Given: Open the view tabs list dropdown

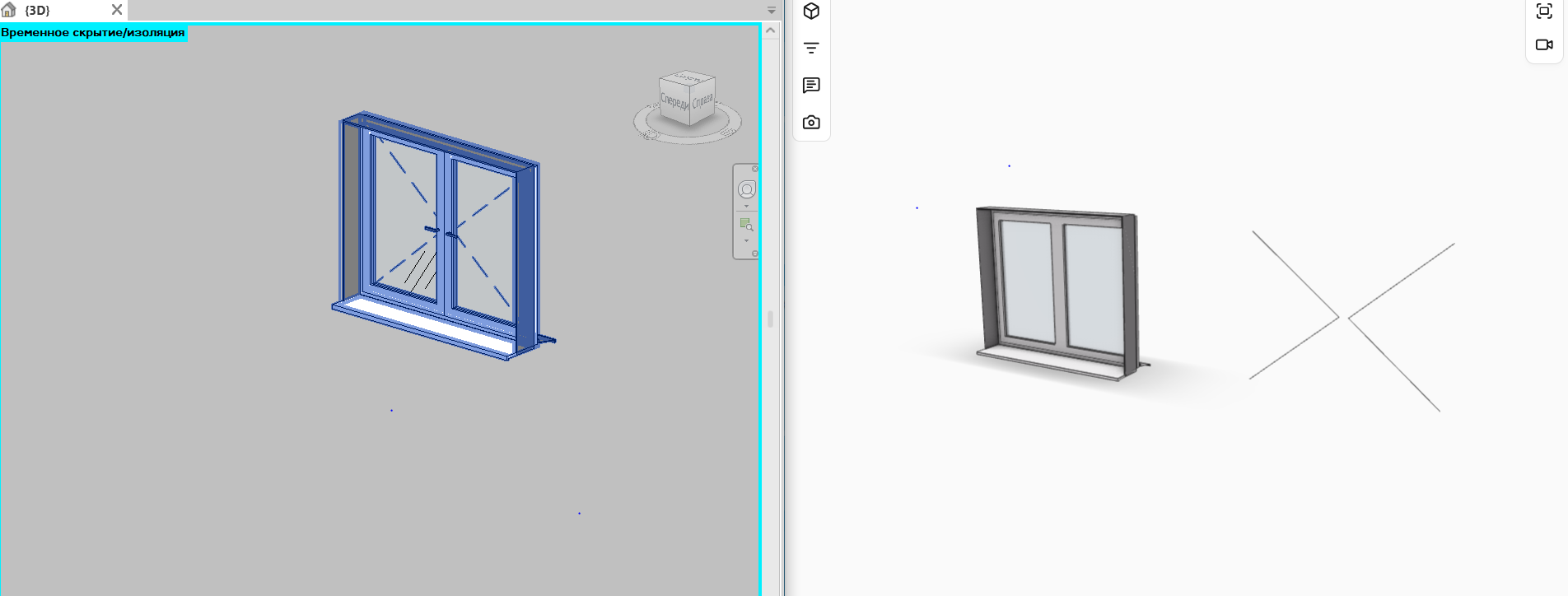Looking at the screenshot, I should pyautogui.click(x=772, y=11).
